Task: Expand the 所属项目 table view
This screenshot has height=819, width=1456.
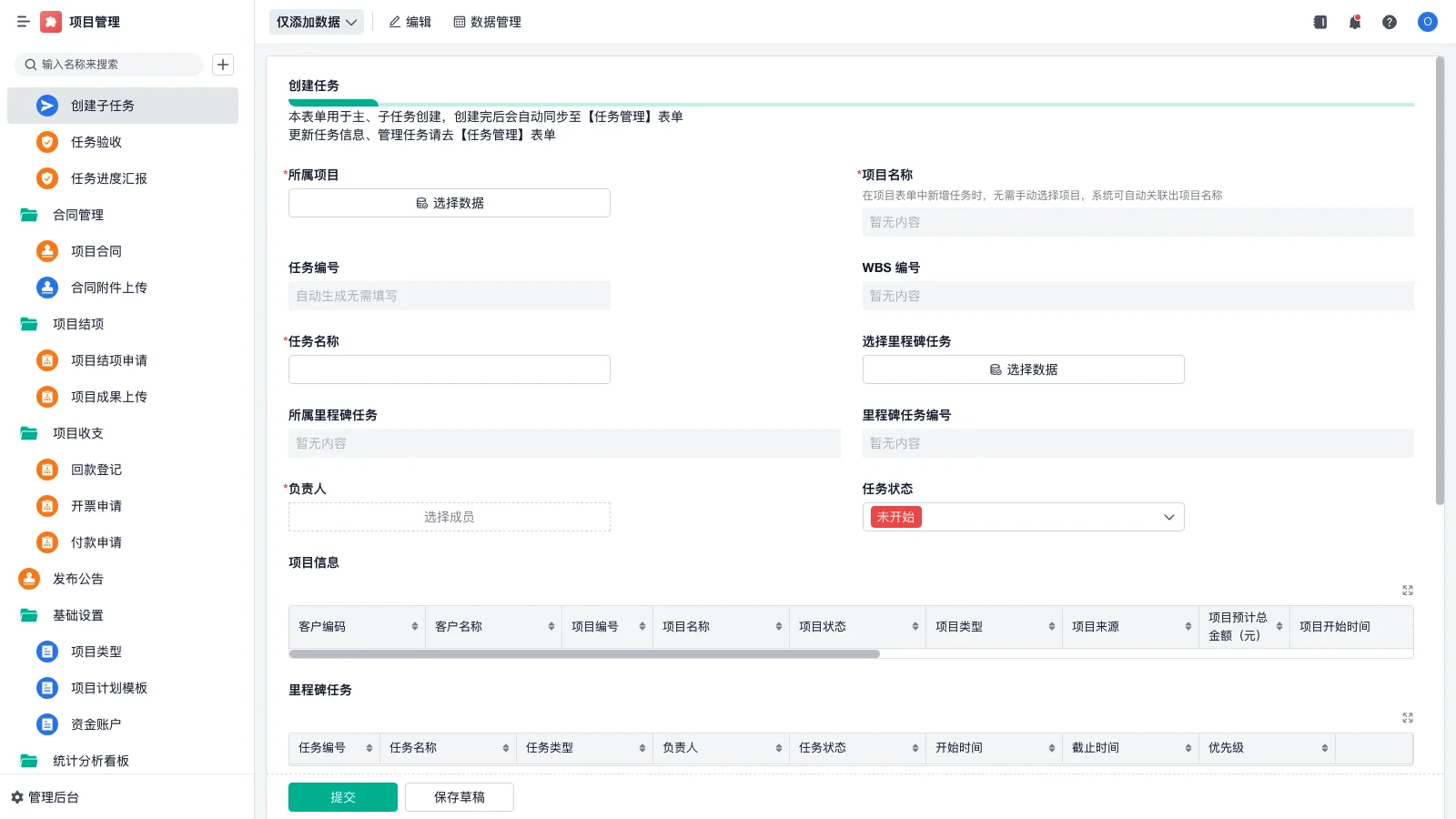Action: coord(1407,590)
